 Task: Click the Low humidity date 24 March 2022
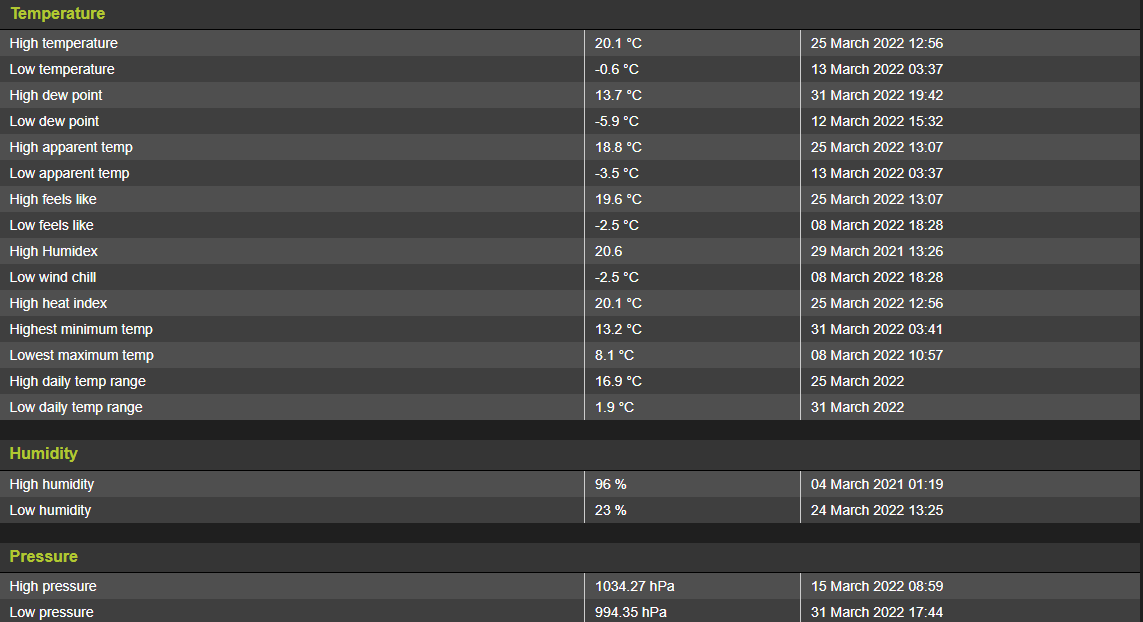pyautogui.click(x=876, y=510)
